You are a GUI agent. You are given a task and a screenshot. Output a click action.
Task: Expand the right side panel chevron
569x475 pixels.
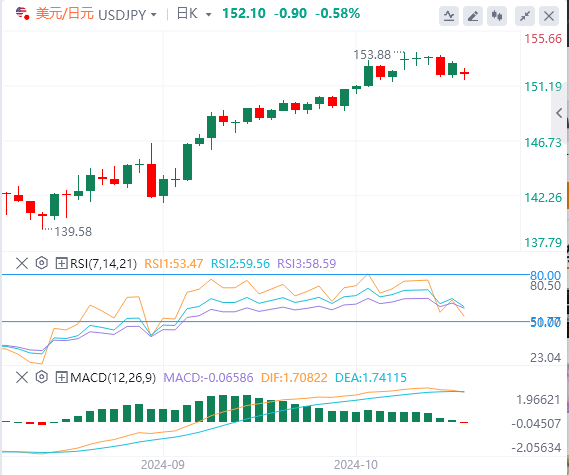pos(559,113)
